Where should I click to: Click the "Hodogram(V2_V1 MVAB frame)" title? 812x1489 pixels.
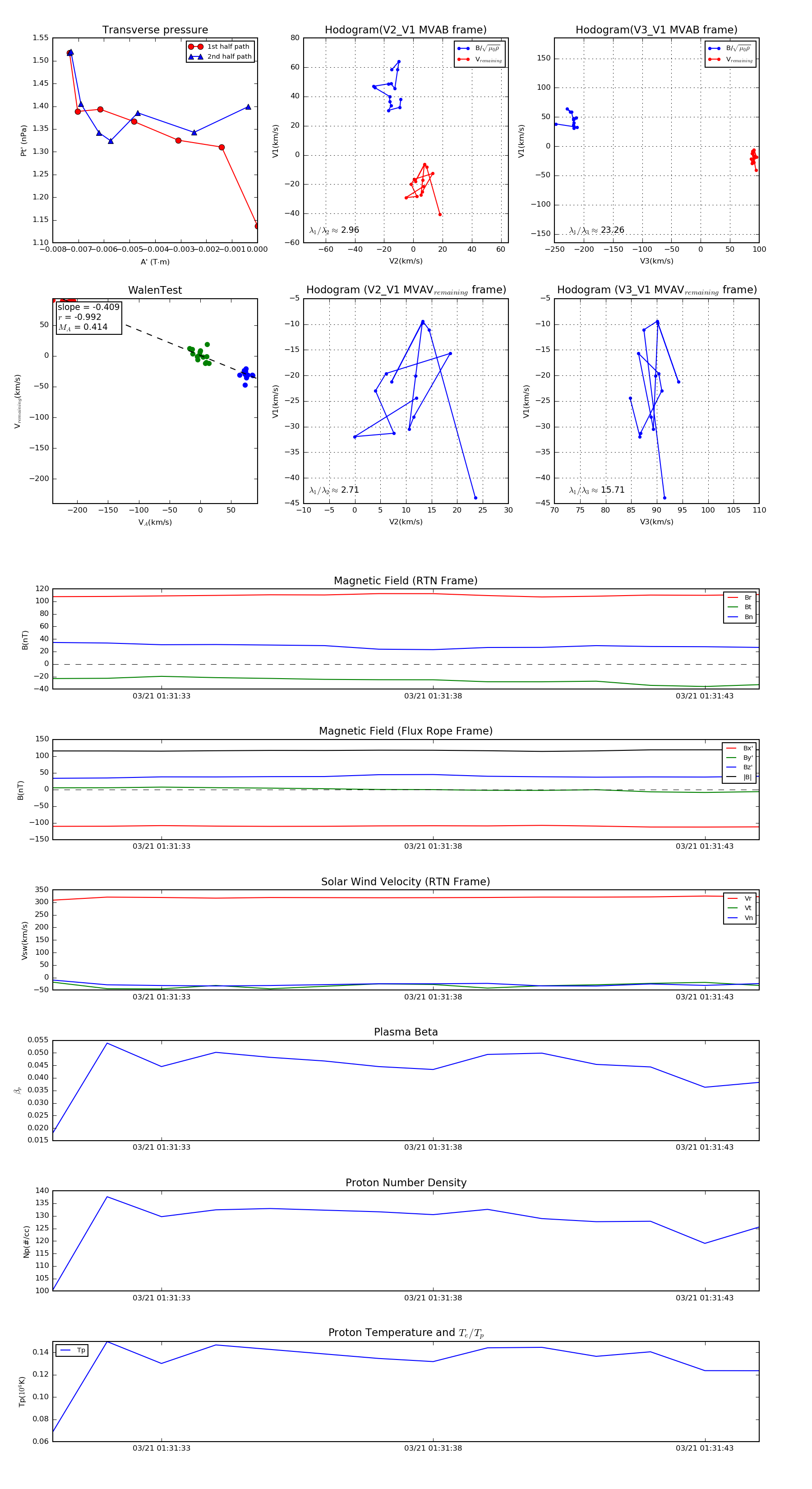406,30
